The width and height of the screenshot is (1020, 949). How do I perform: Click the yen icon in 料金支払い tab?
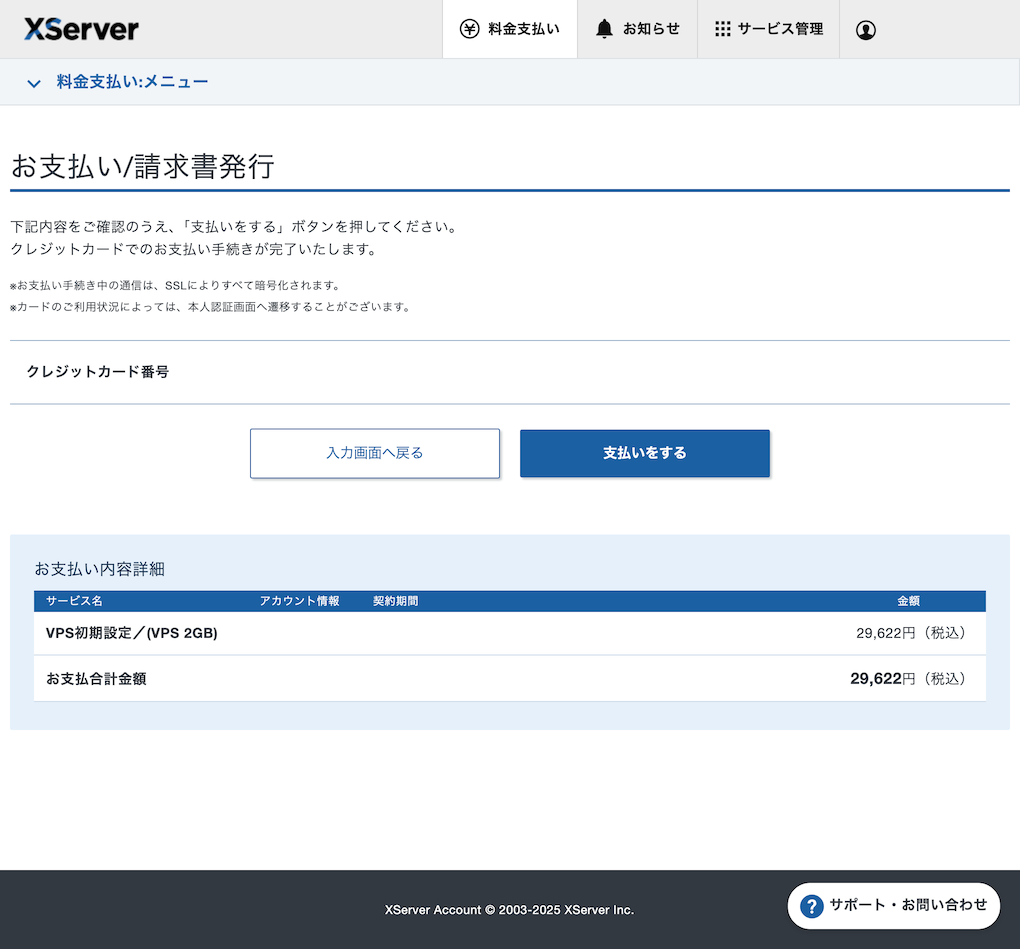pyautogui.click(x=469, y=29)
